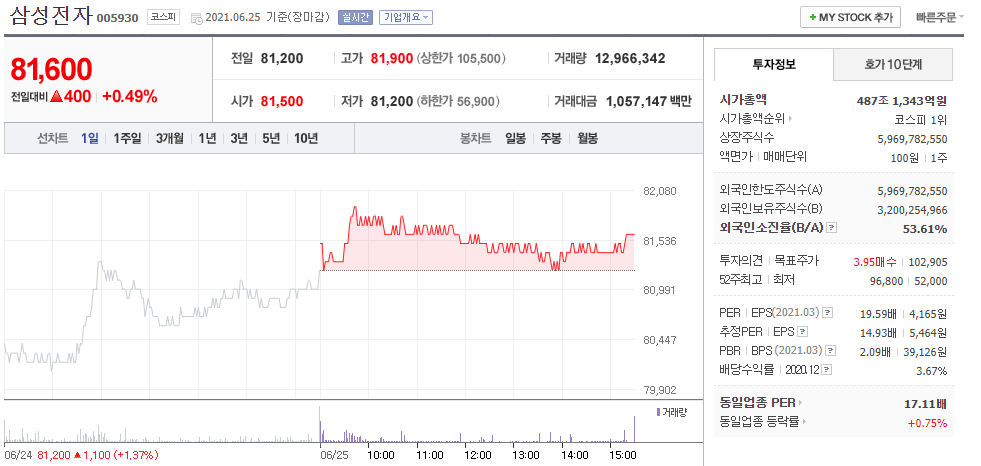981x466 pixels.
Task: Click the +0.49% change rate
Action: tap(130, 96)
